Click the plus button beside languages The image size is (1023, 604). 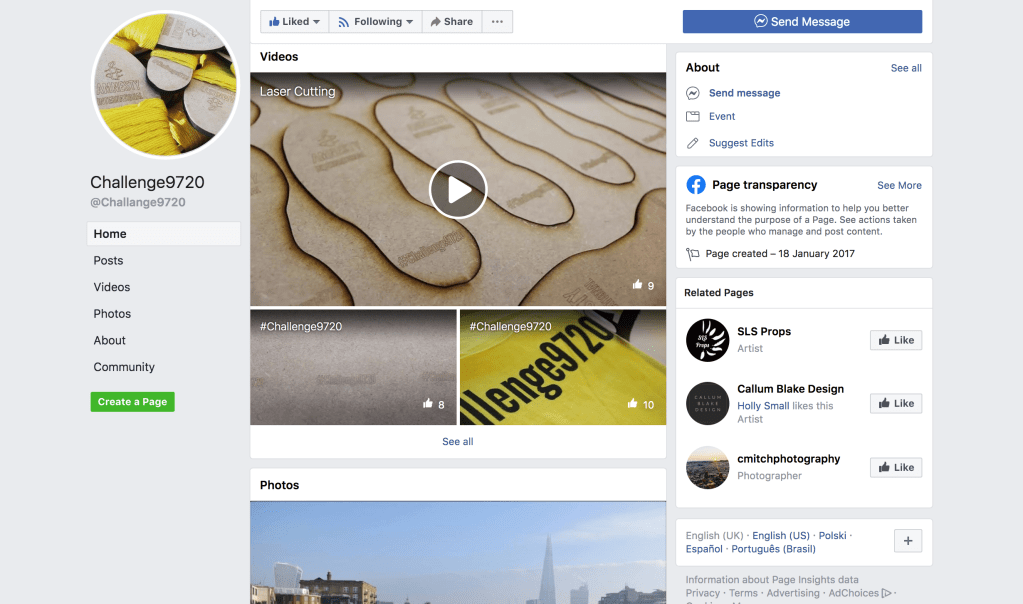tap(907, 541)
